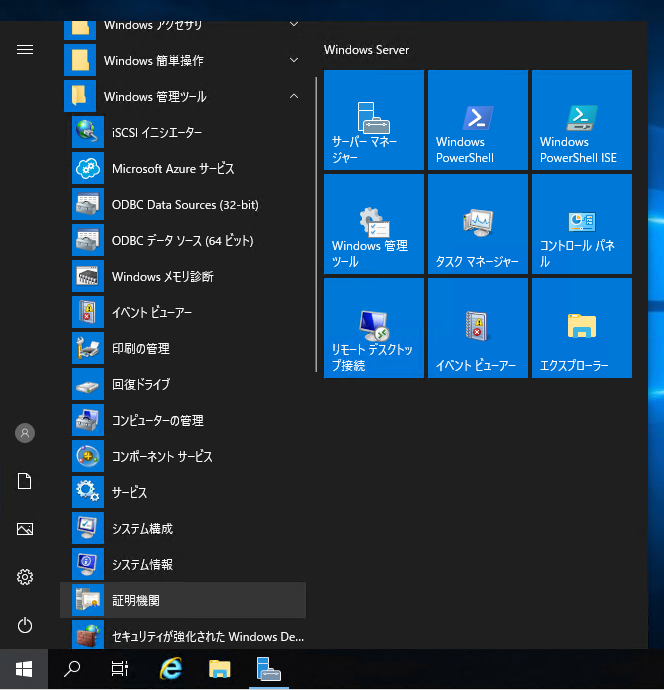Launch システム構成 icon

[88, 528]
